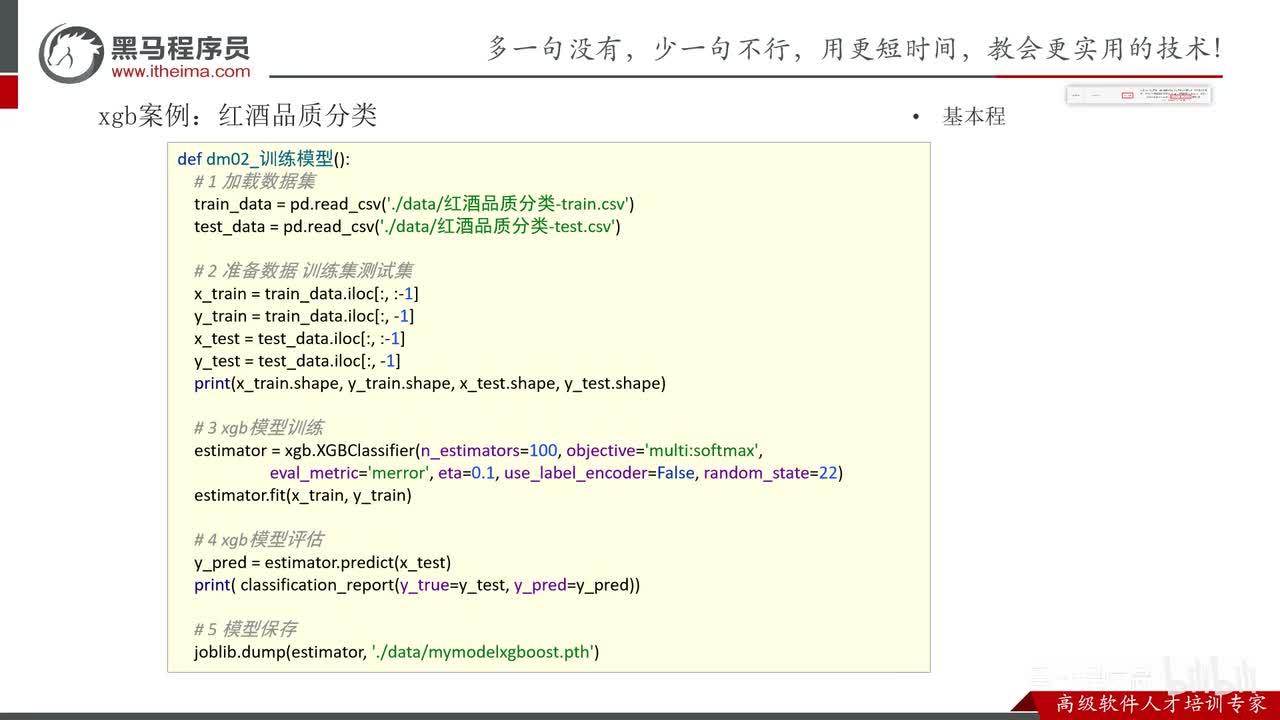1280x720 pixels.
Task: Select the print(x_train.shape, ...) line
Action: (430, 383)
